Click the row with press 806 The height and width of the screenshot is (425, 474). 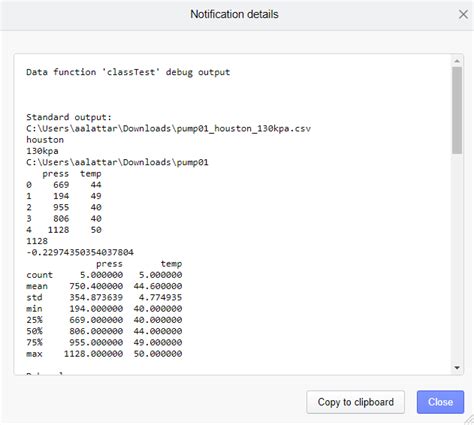coord(64,219)
